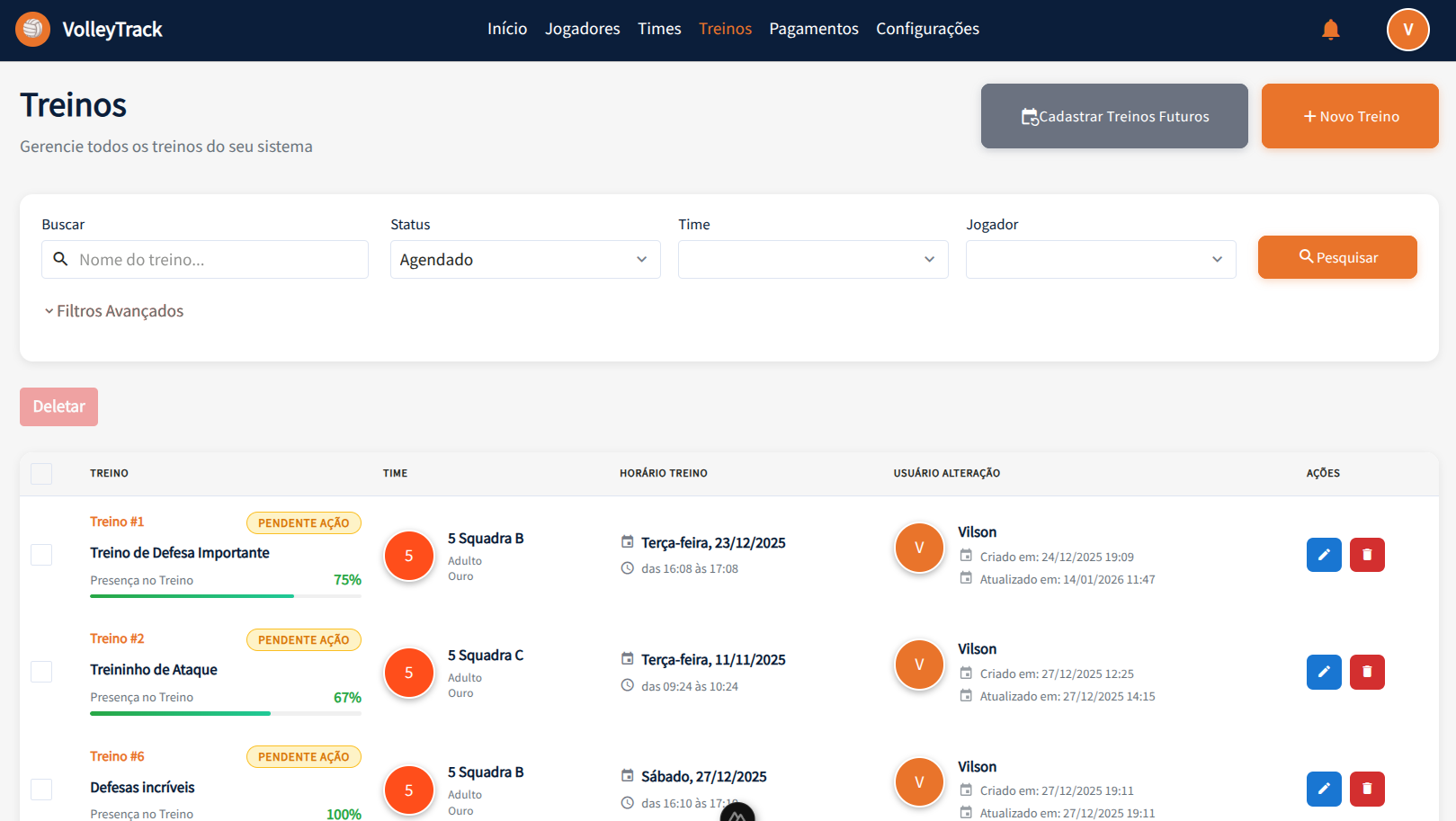1456x821 pixels.
Task: Open the notifications bell
Action: click(x=1331, y=30)
